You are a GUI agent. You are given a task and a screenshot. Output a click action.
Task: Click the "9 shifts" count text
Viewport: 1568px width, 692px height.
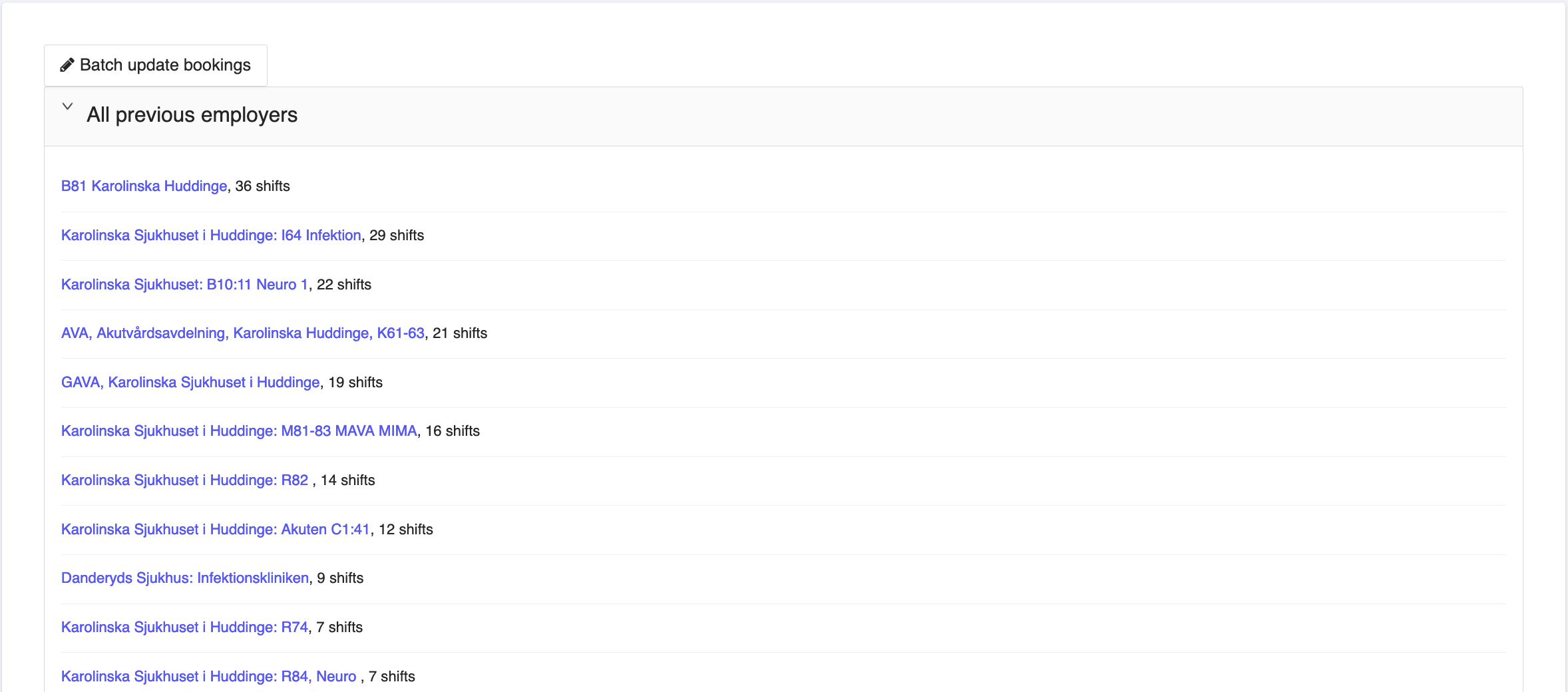[x=340, y=578]
